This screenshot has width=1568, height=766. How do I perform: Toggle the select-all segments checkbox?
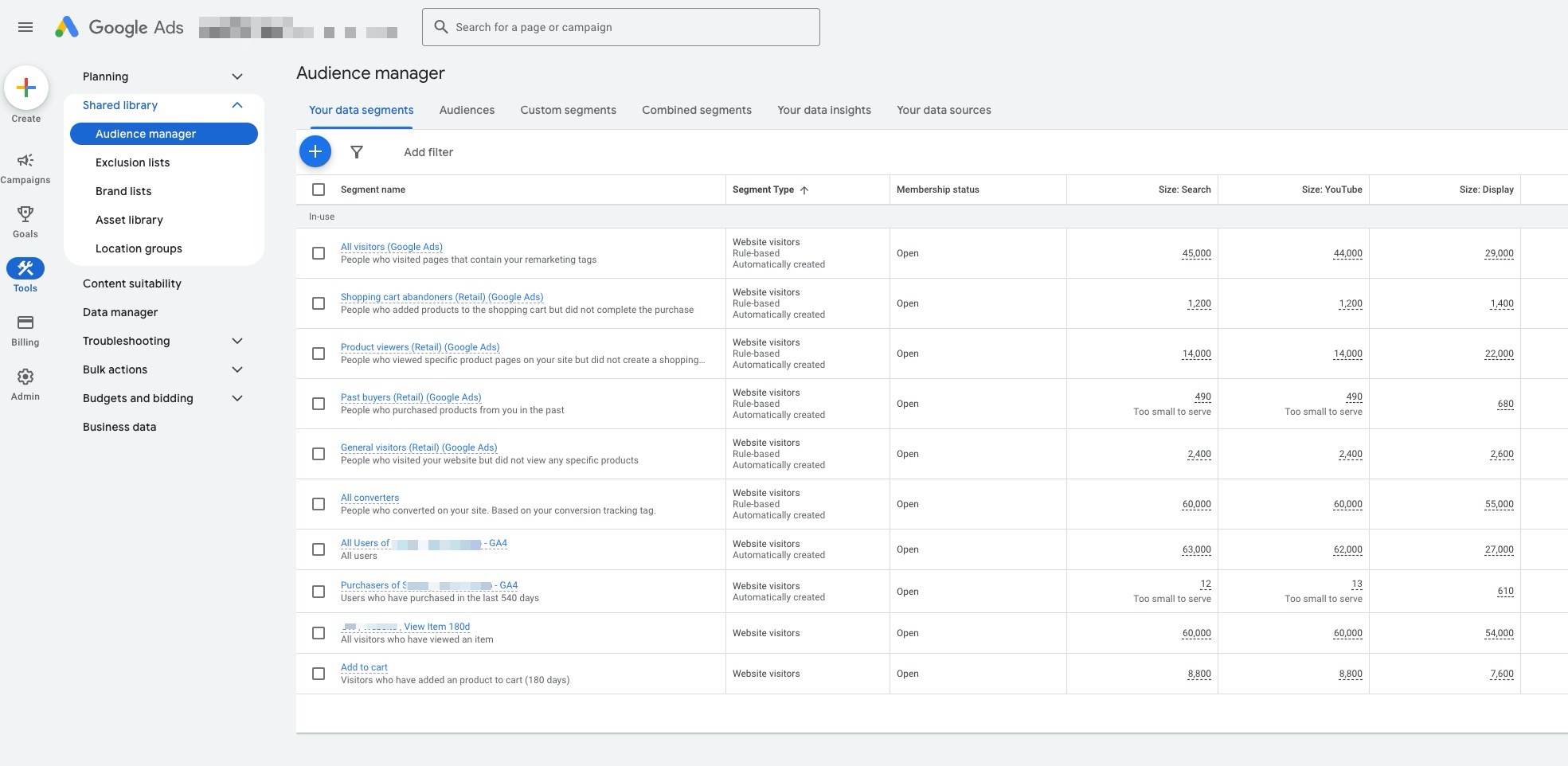(319, 190)
